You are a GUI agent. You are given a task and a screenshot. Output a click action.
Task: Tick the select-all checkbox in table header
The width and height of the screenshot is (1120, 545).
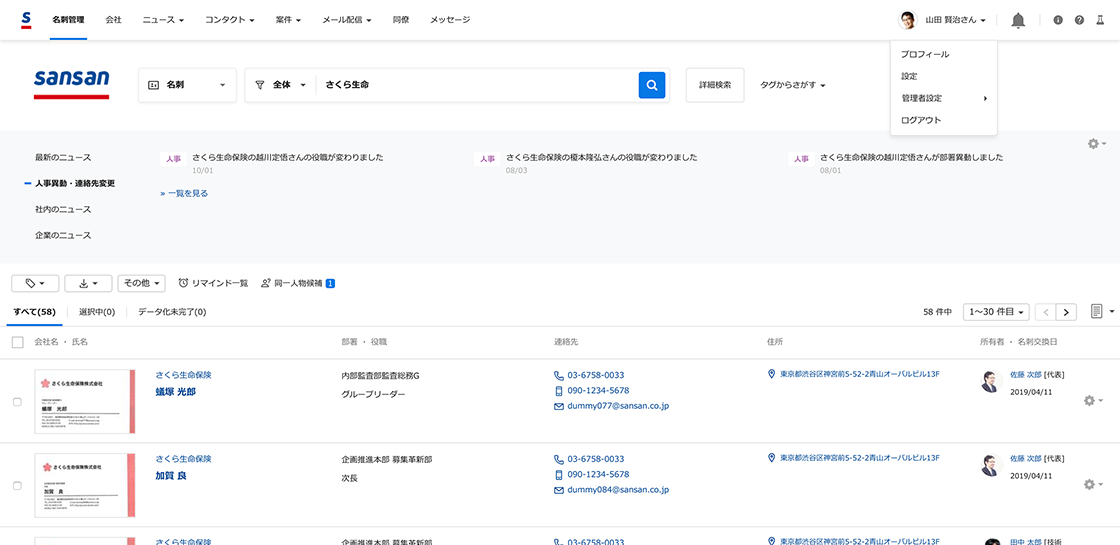pos(18,343)
